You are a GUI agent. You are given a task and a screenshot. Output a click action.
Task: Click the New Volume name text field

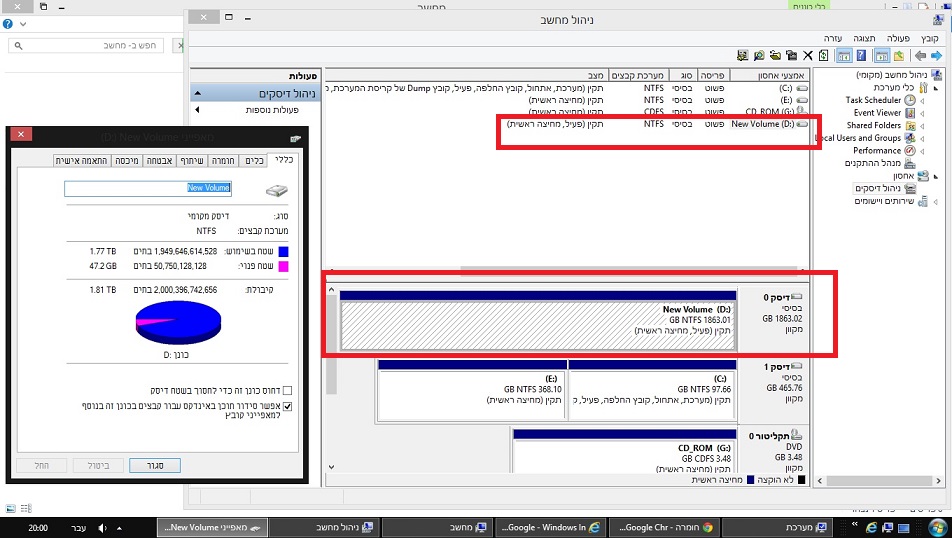pos(148,188)
